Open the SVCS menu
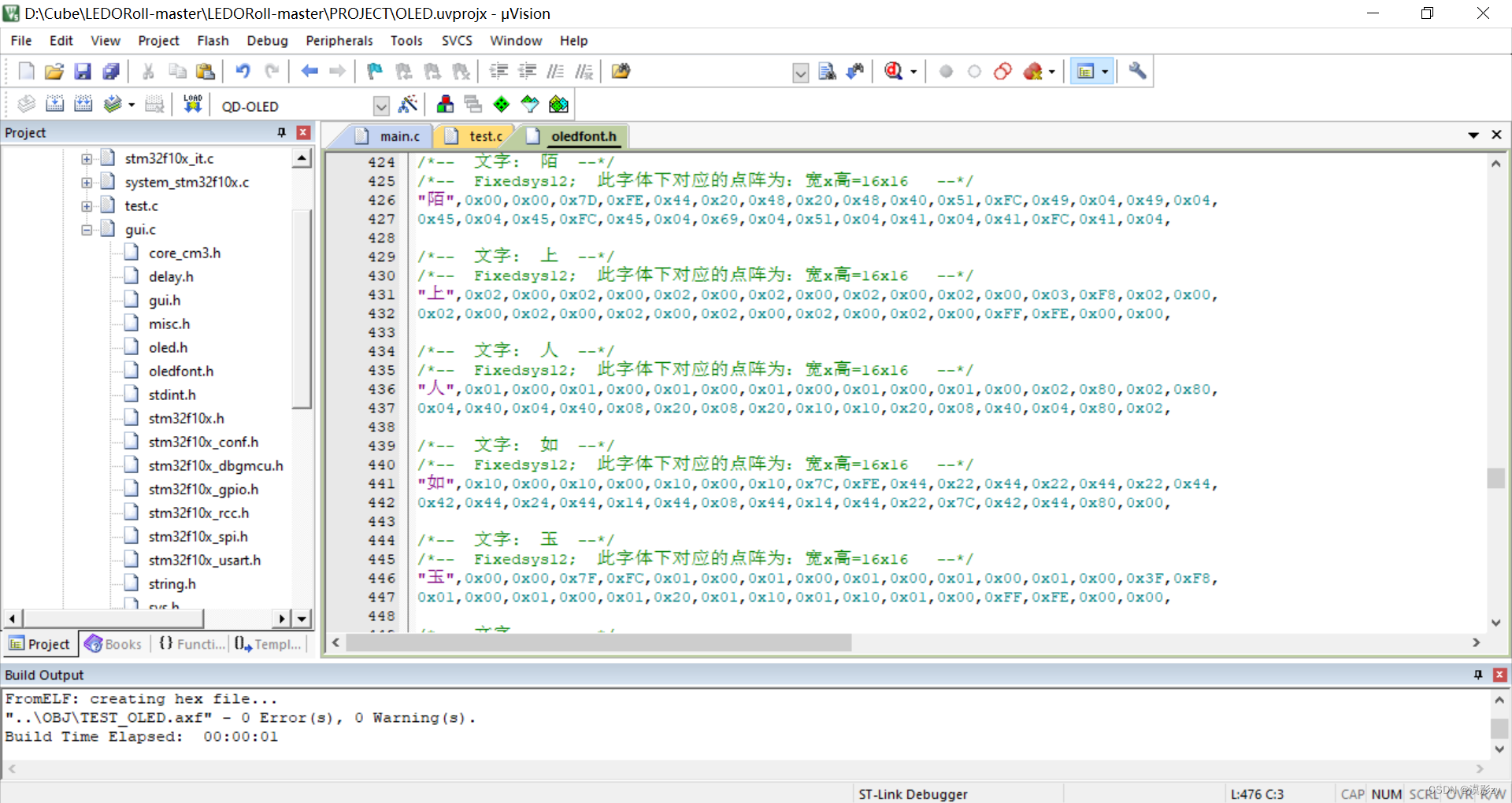 457,40
